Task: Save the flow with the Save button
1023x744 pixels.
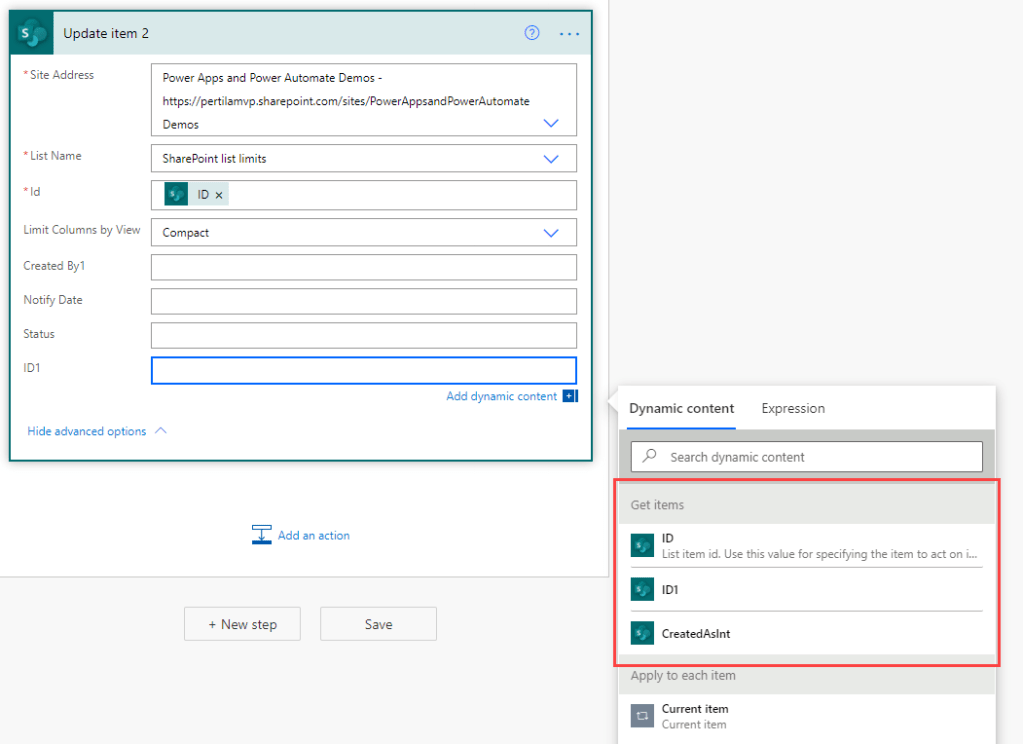Action: (x=378, y=624)
